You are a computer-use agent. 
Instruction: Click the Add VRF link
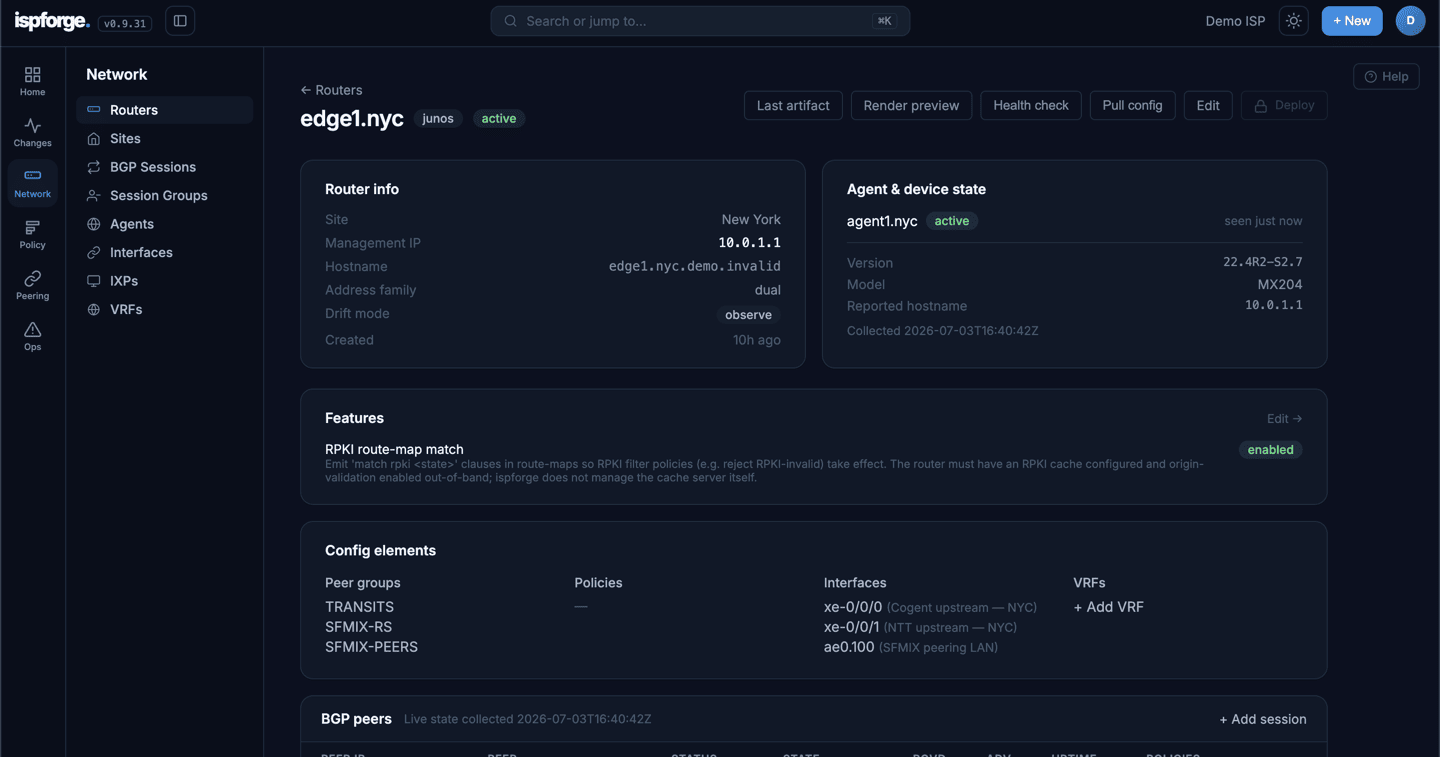click(x=1108, y=607)
